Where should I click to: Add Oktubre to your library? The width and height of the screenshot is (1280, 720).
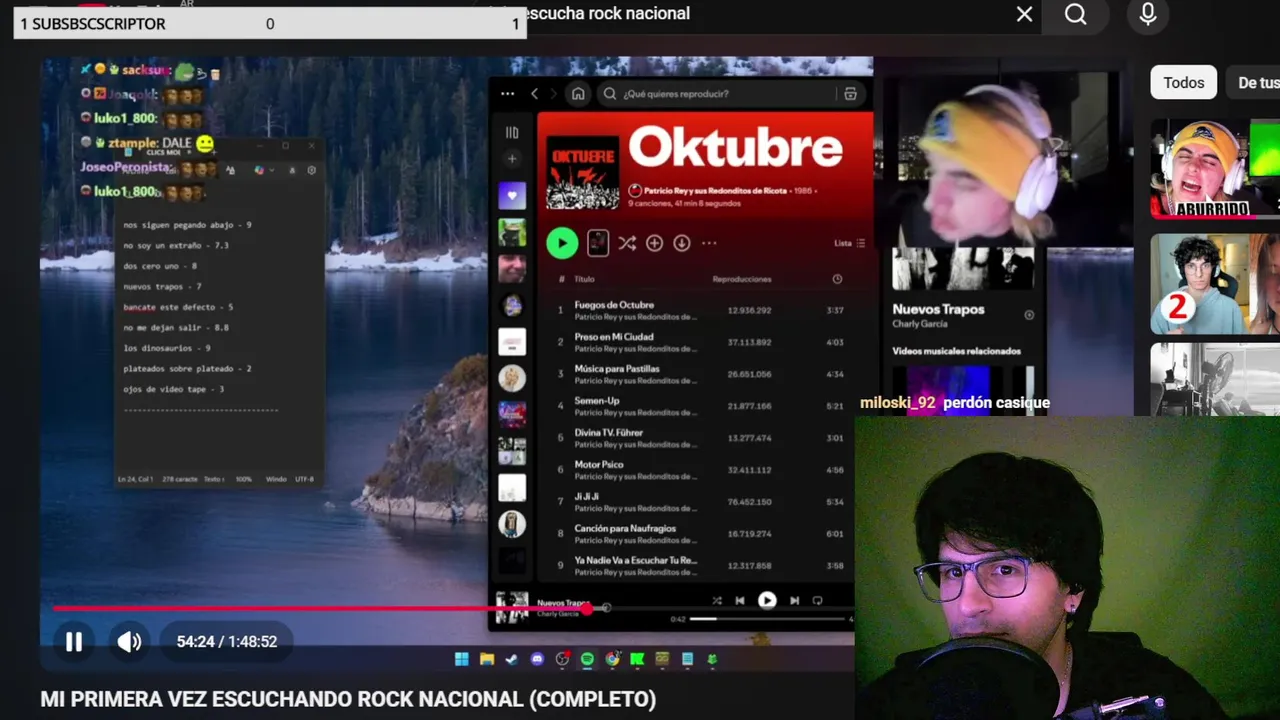click(654, 243)
